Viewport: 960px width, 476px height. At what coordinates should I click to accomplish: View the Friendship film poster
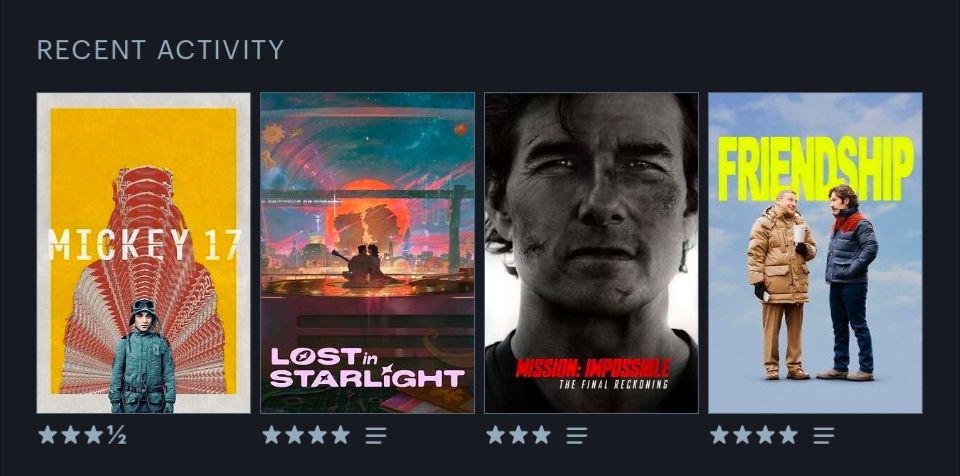[x=815, y=252]
